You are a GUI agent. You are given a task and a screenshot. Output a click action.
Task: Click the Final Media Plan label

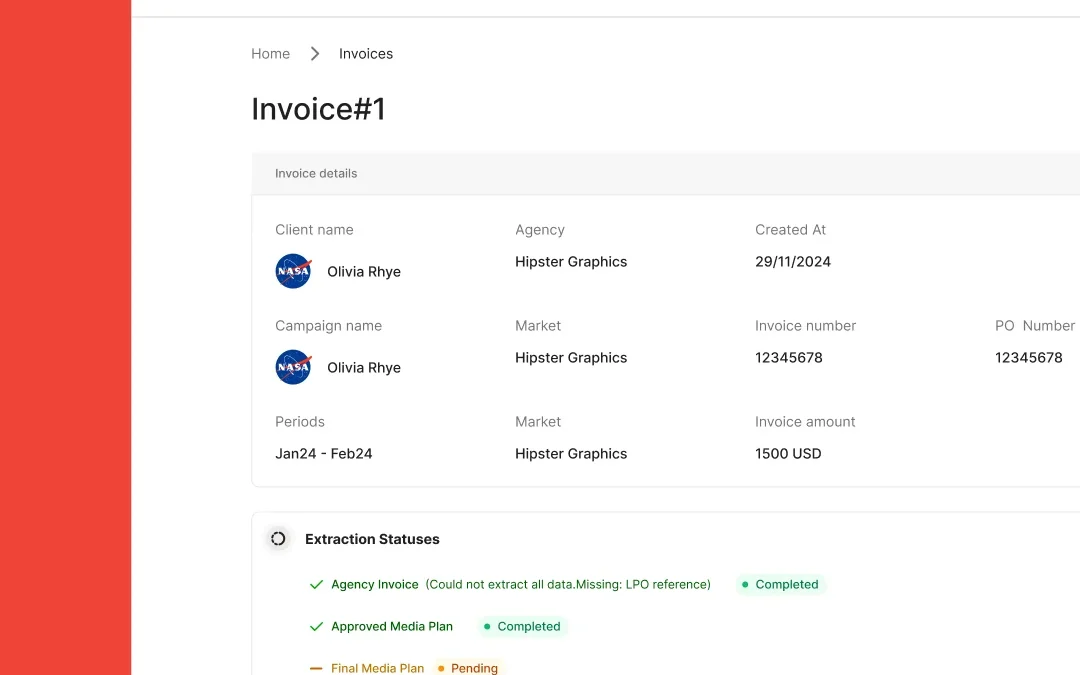tap(377, 668)
